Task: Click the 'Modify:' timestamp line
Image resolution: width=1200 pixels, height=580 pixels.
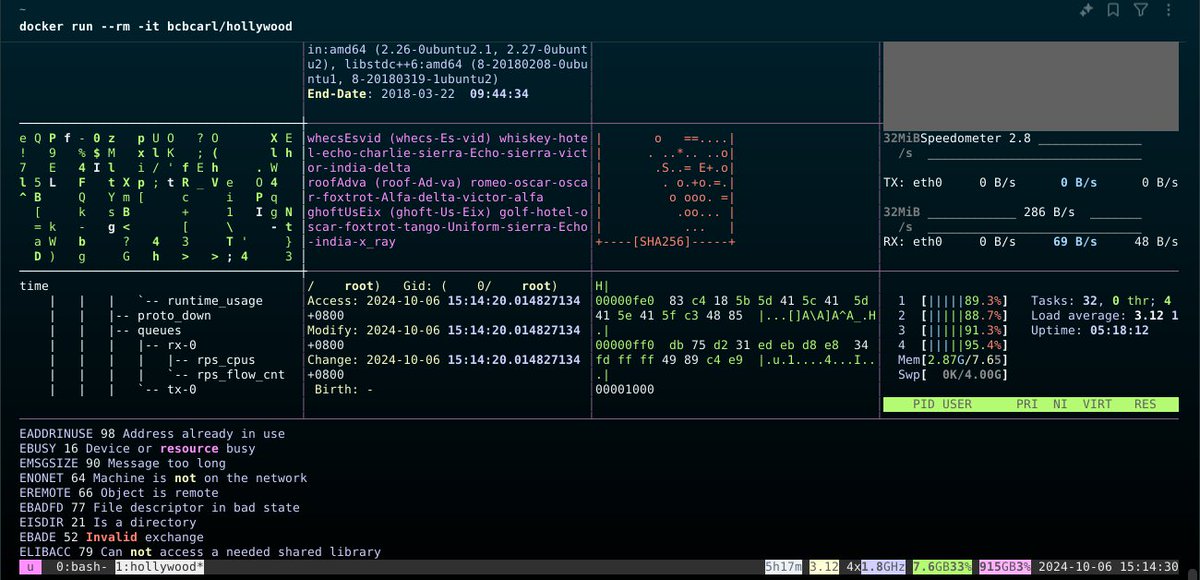Action: pos(444,330)
